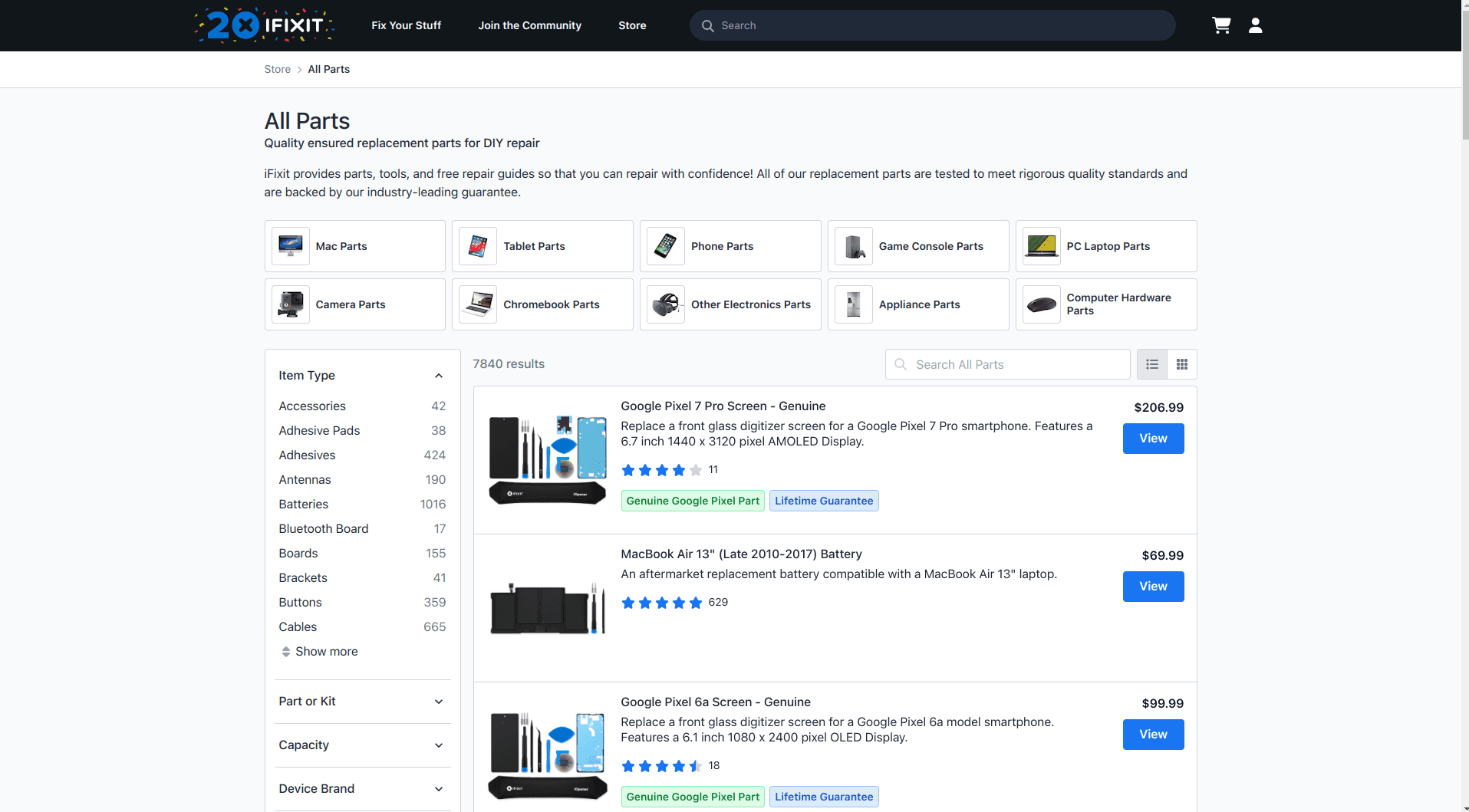1469x812 pixels.
Task: Click the PC Laptop Parts icon
Action: (x=1042, y=246)
